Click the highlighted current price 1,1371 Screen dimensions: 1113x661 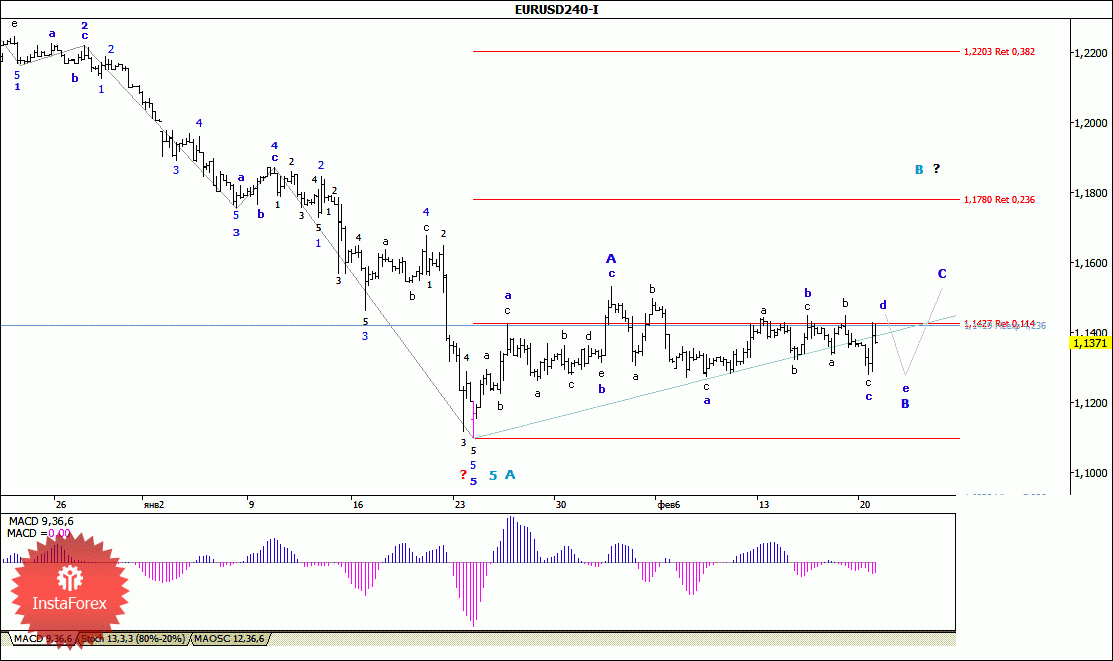[x=1090, y=343]
